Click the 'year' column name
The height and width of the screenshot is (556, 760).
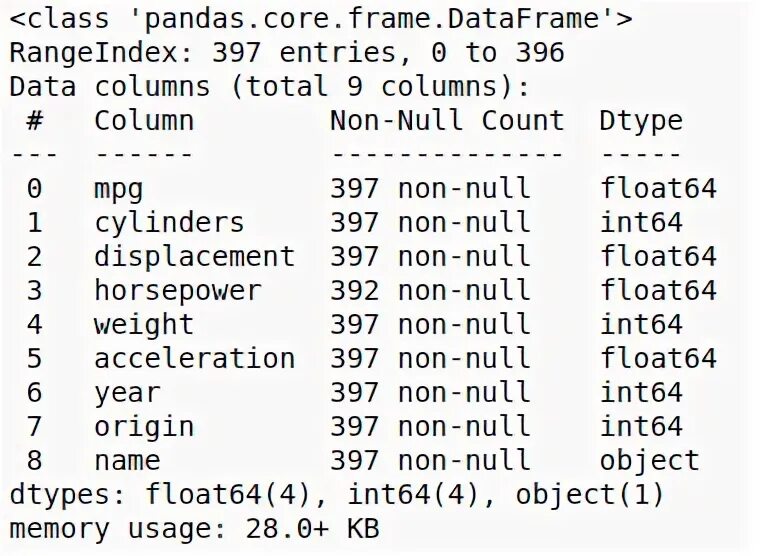tap(127, 394)
